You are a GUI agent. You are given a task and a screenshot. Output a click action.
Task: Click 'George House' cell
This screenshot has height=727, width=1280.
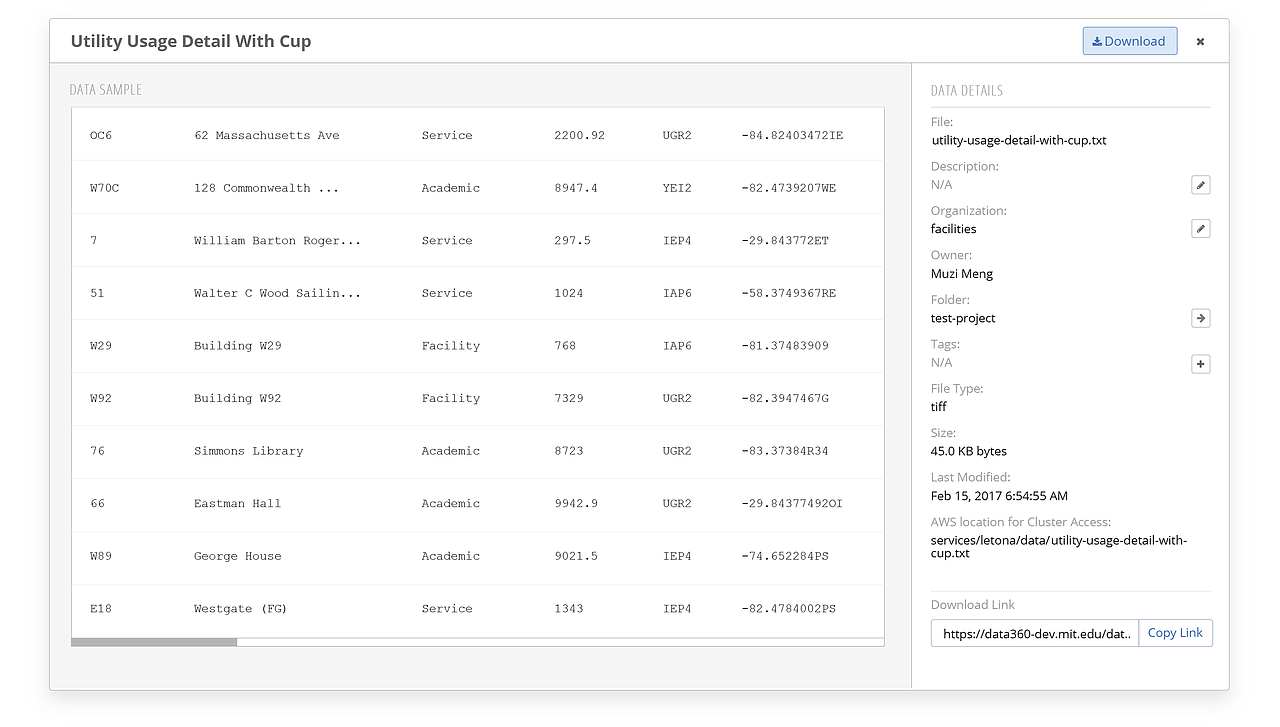tap(238, 556)
